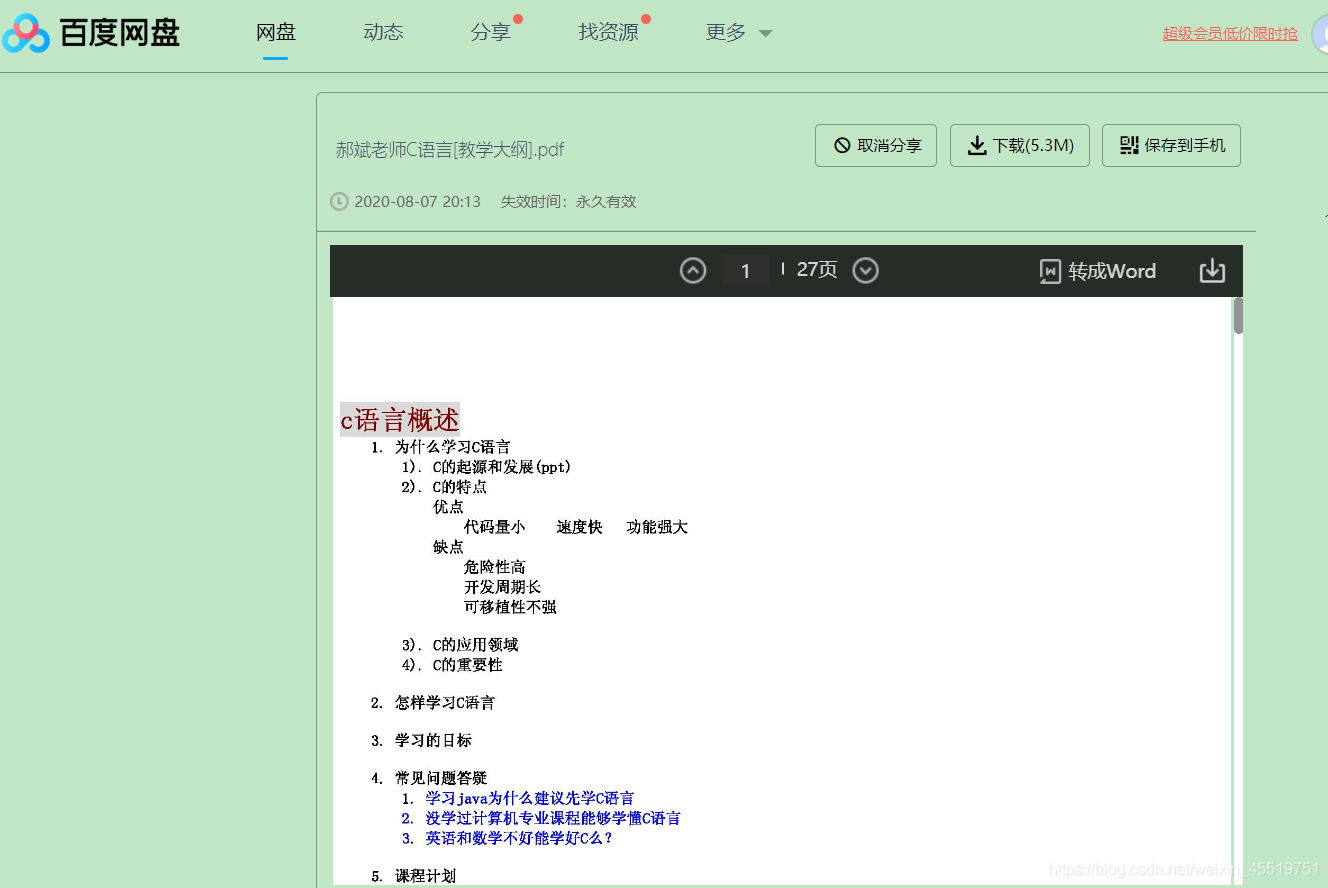Download the file with 下载(5.3M) button
This screenshot has height=888, width=1328.
pos(1020,145)
